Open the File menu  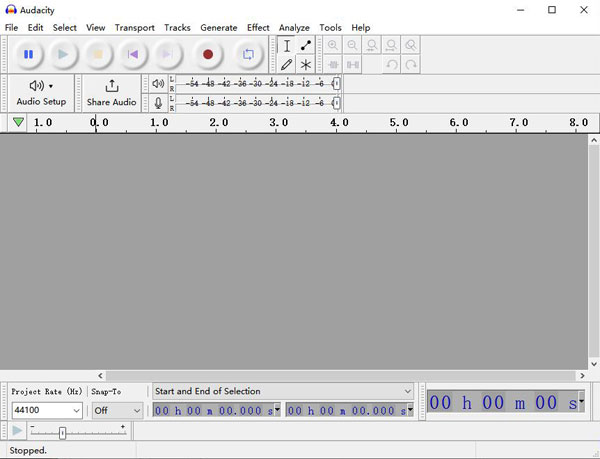[x=11, y=28]
